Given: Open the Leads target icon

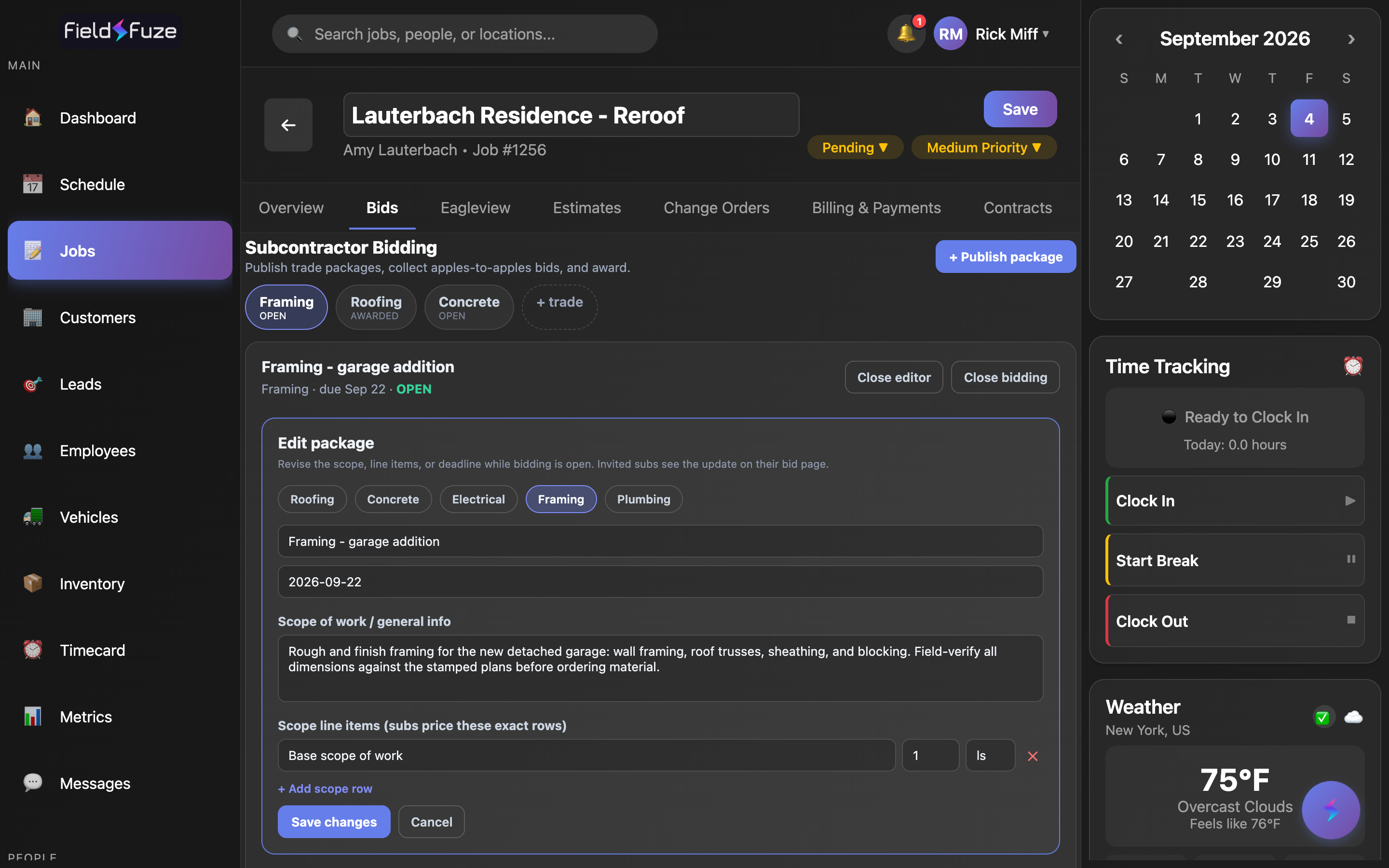Looking at the screenshot, I should [33, 384].
